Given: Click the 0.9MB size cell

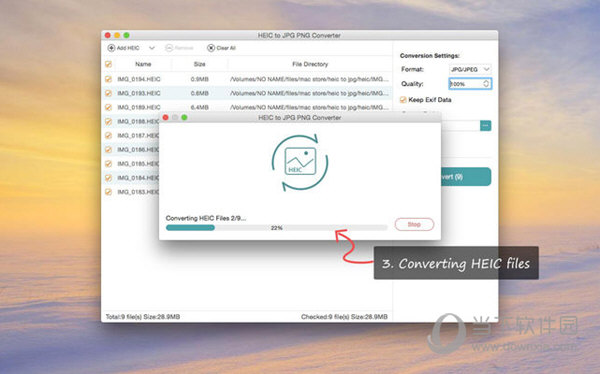Looking at the screenshot, I should [x=199, y=79].
